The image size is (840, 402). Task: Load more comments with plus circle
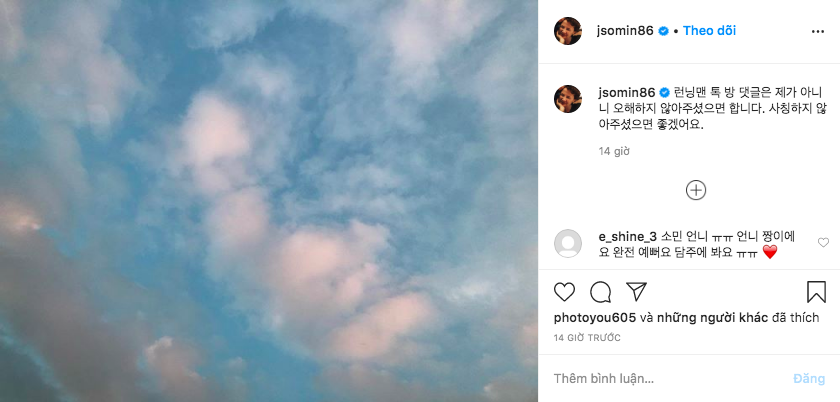click(x=696, y=190)
